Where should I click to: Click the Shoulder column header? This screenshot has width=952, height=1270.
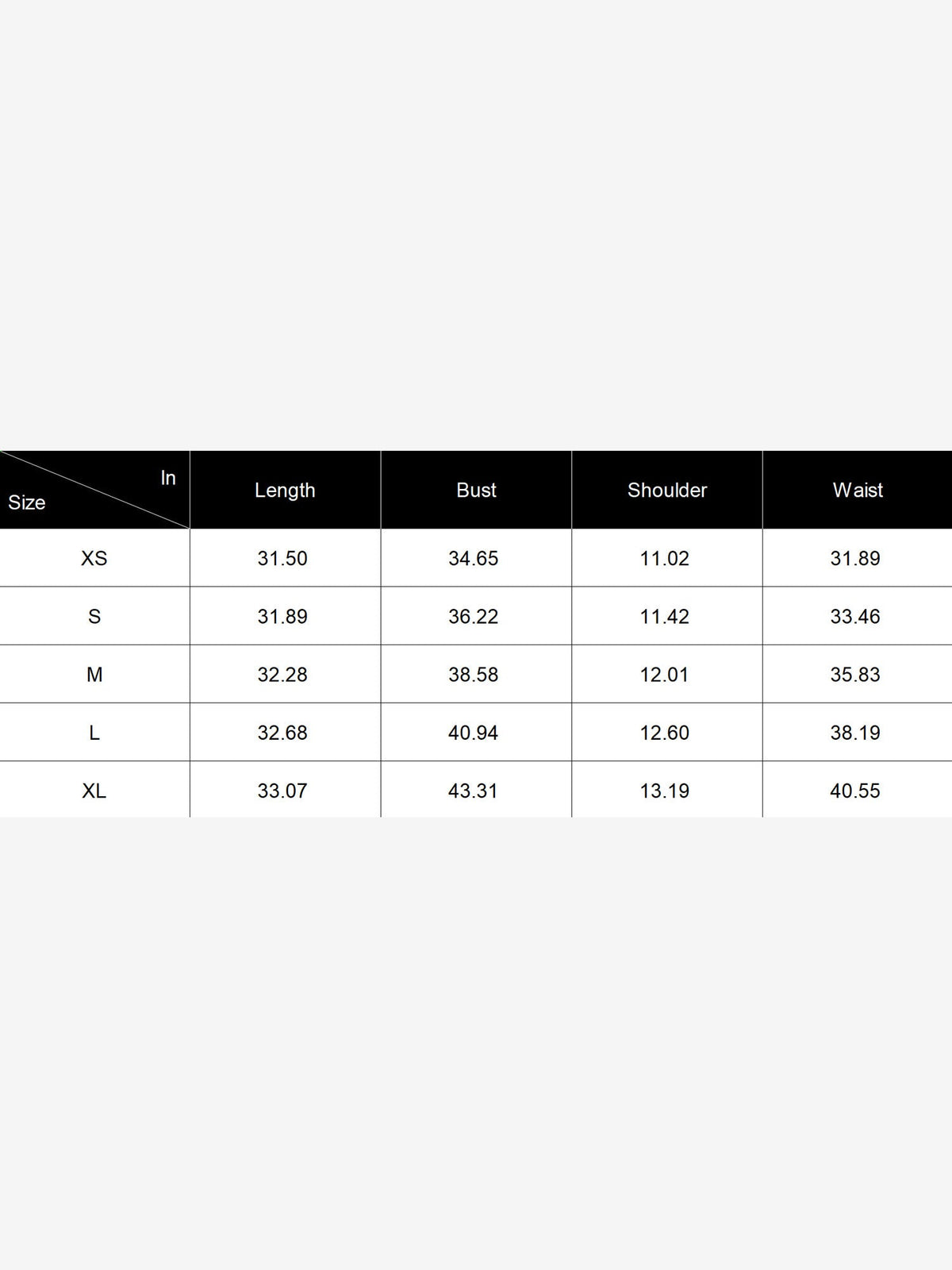[x=666, y=490]
